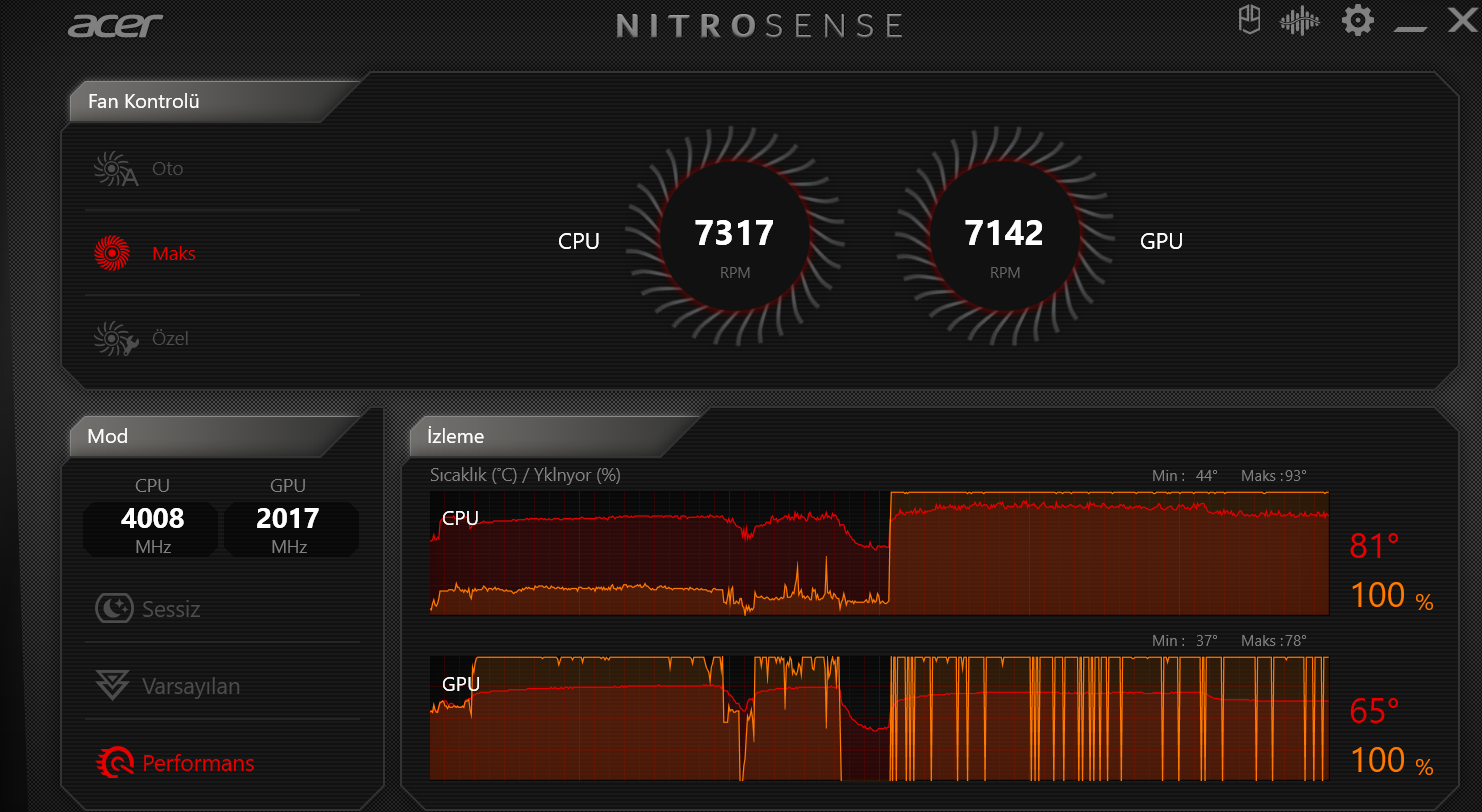Click the GPU graph Min : 37° label
Screen dimensions: 1482x812
coord(1185,641)
